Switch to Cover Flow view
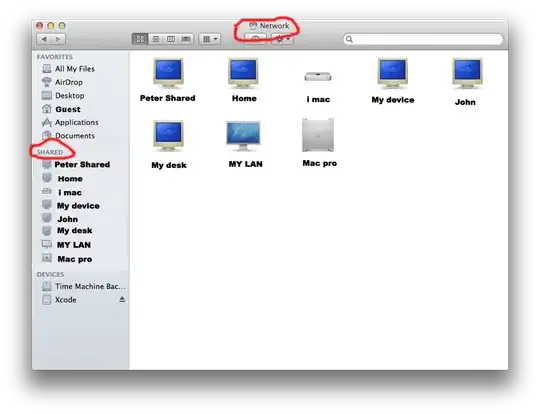This screenshot has height=414, width=540. click(x=186, y=39)
